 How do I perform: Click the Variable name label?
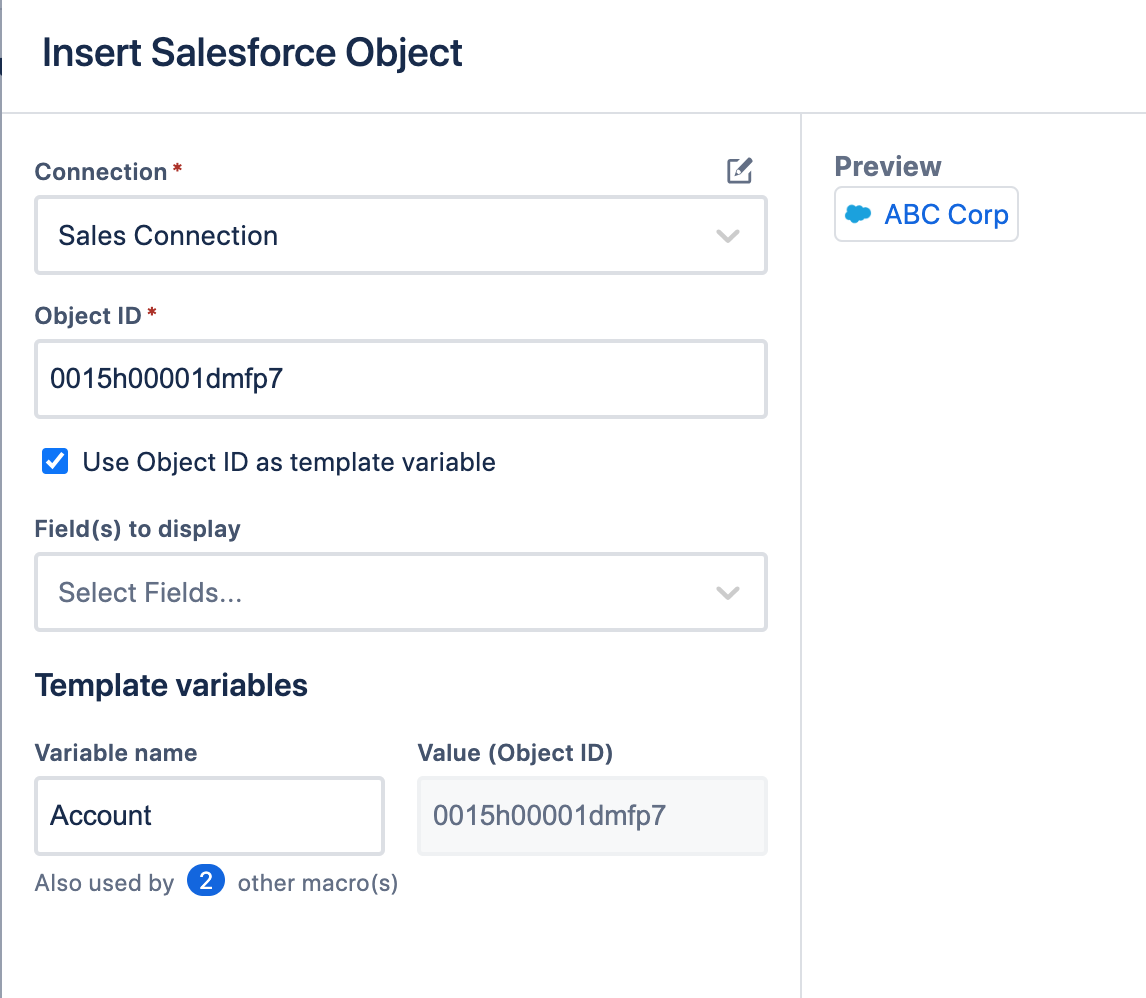click(116, 753)
